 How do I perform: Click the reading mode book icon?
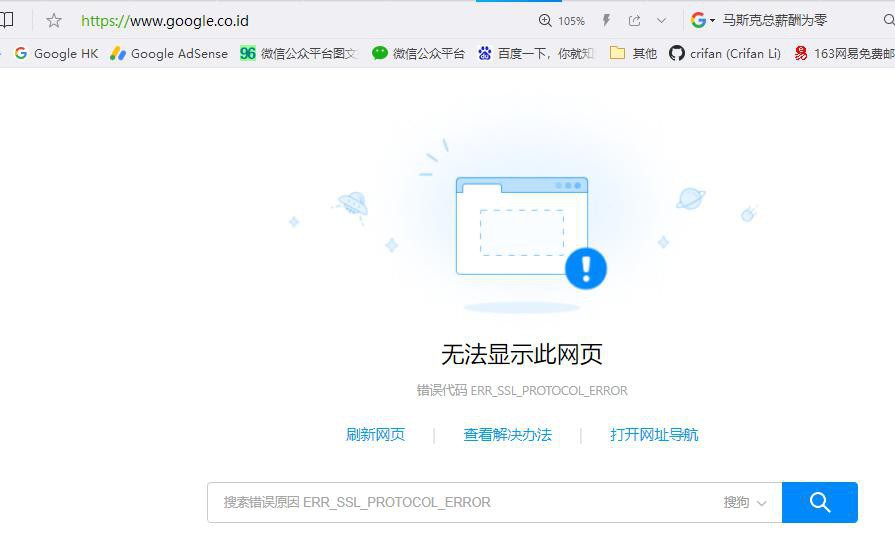click(x=6, y=21)
